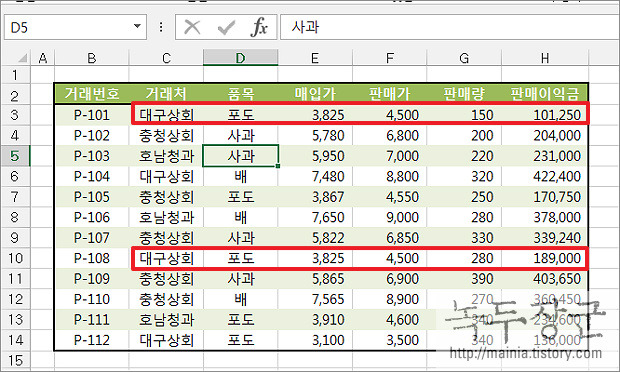This screenshot has height=372, width=620.
Task: Click the formula bar containing 사과
Action: [450, 27]
